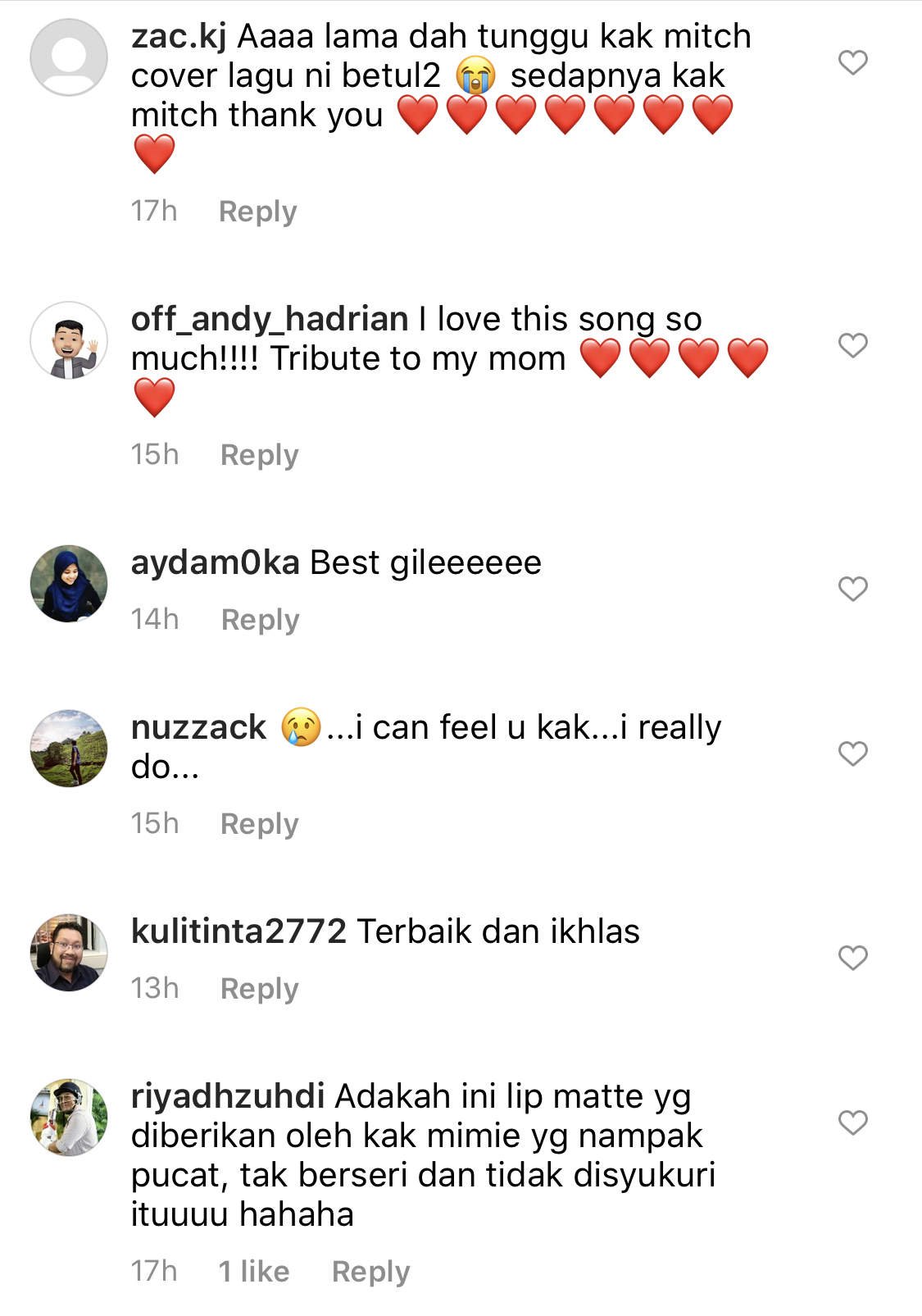Open nuzzack's profile picture
This screenshot has height=1316, width=922.
pyautogui.click(x=69, y=749)
